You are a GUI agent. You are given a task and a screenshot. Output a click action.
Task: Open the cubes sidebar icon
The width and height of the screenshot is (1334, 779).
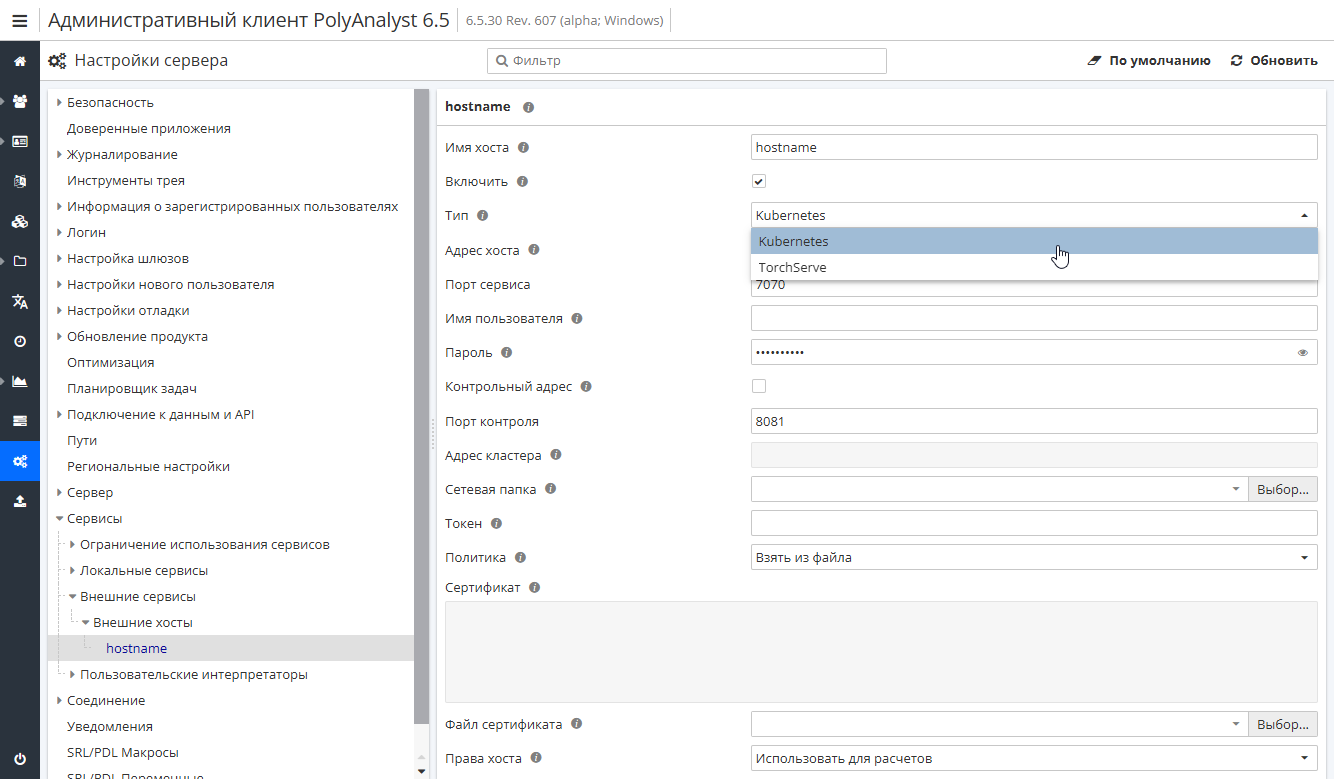[x=20, y=221]
